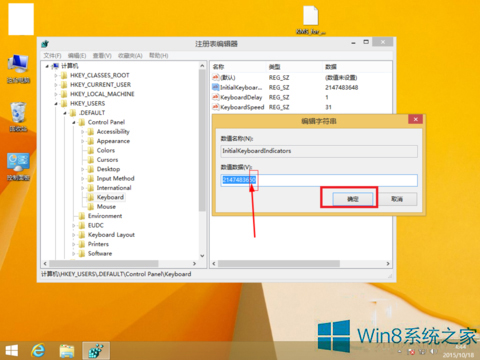Click the 类型 column header
This screenshot has width=480, height=360.
pyautogui.click(x=294, y=67)
